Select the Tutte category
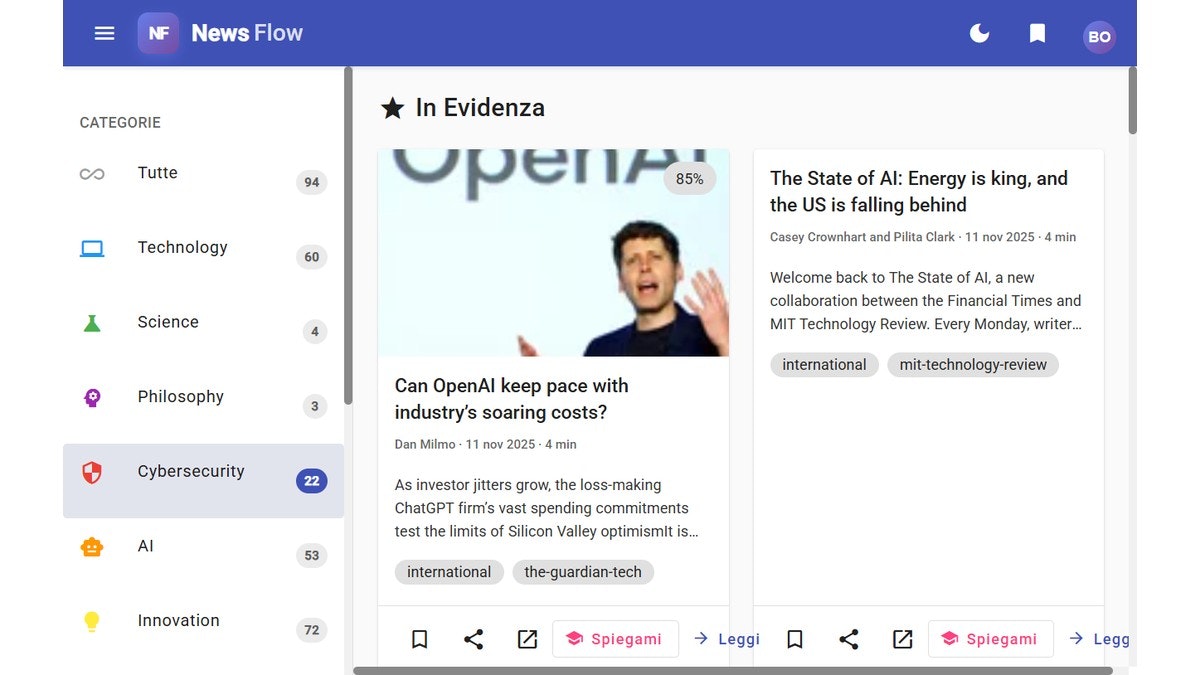1200x675 pixels. point(203,182)
